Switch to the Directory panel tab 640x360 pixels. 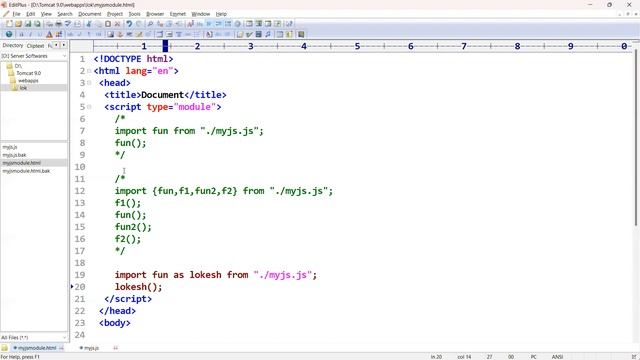(13, 45)
